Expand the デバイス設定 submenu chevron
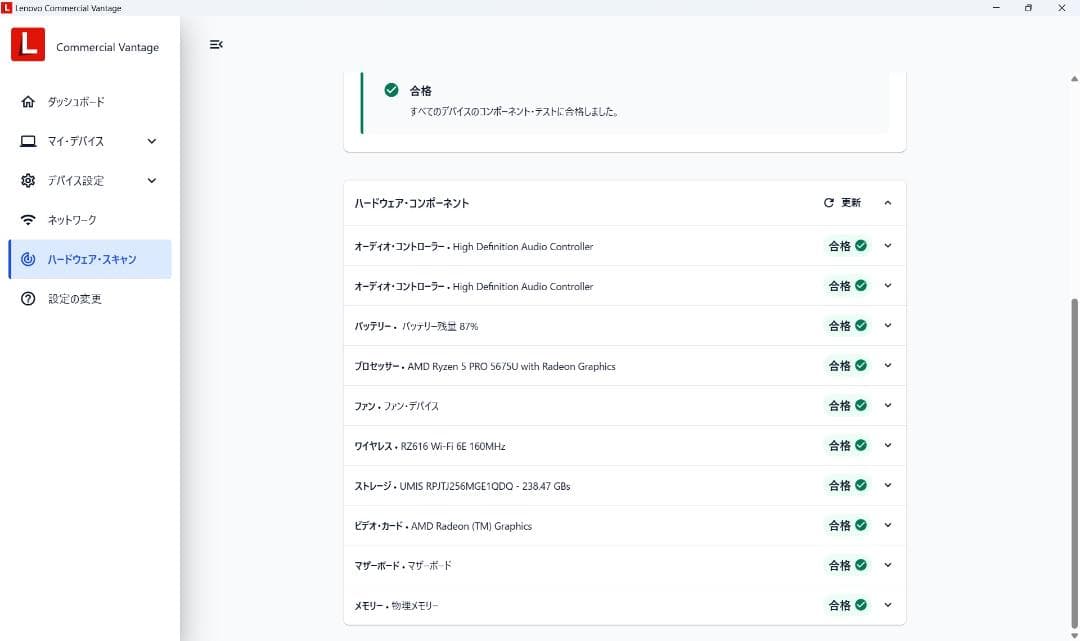The width and height of the screenshot is (1080, 641). click(x=152, y=181)
